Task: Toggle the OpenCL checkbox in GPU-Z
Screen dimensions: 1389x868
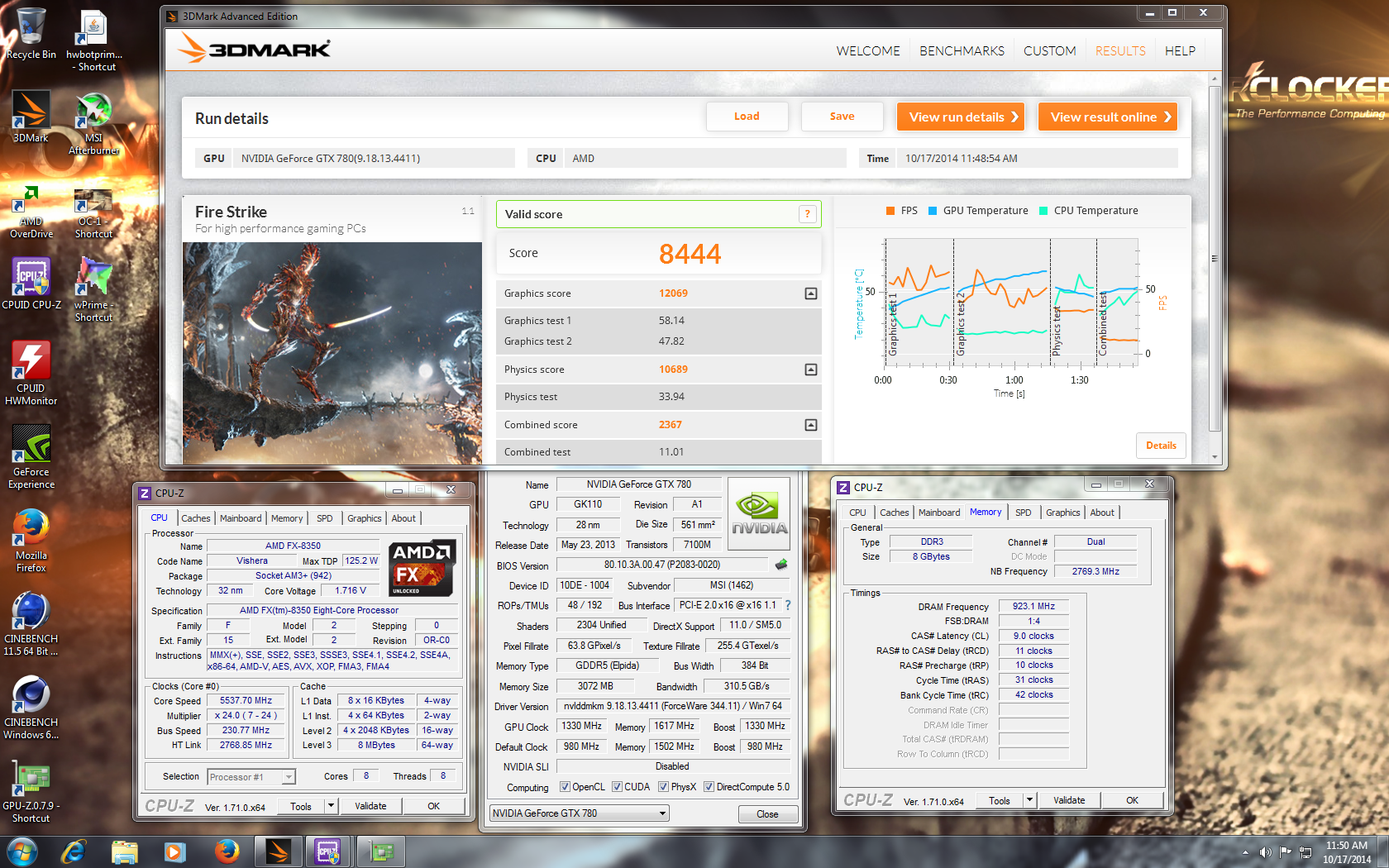Action: (x=565, y=787)
